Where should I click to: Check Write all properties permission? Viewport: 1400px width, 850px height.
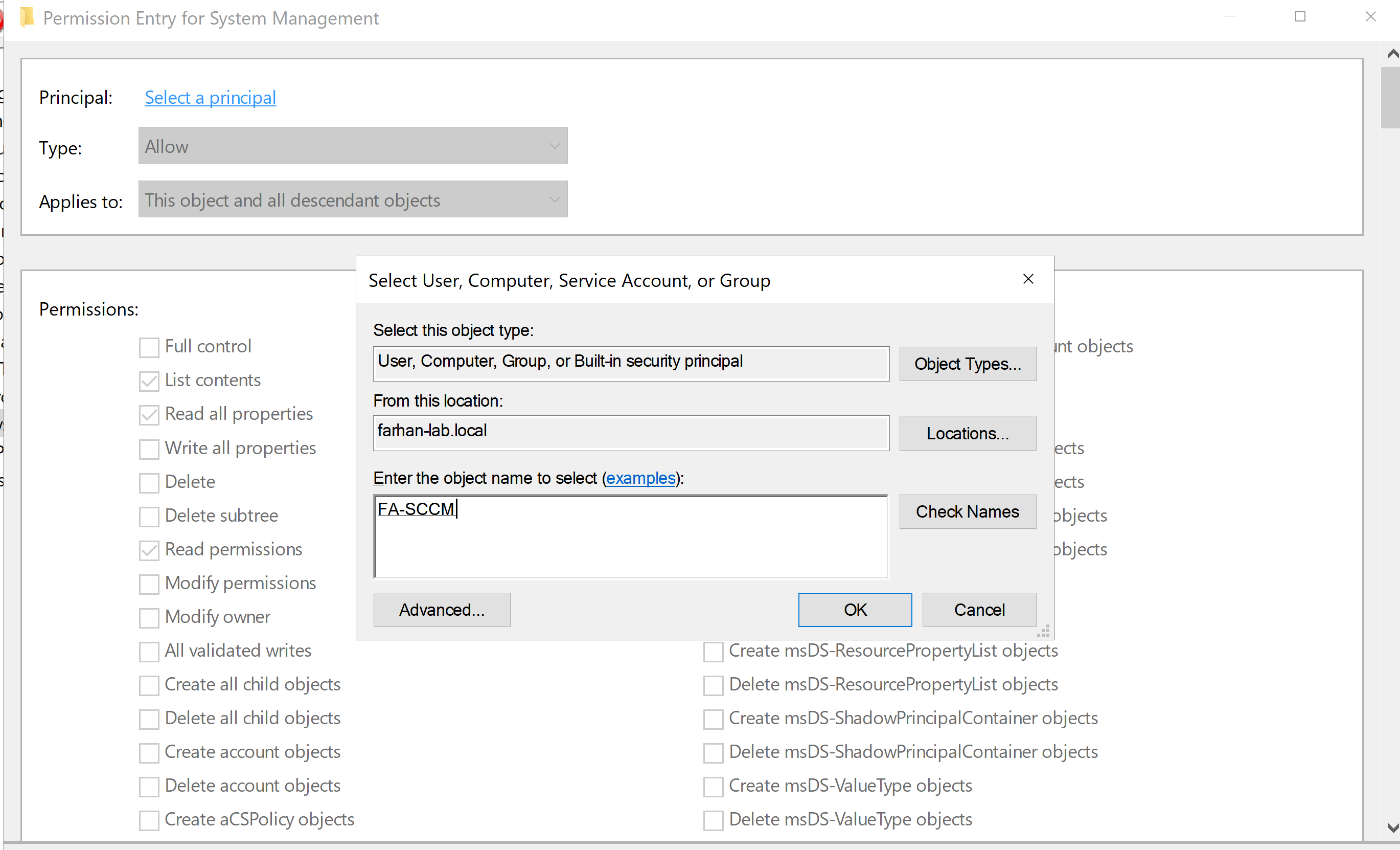tap(149, 449)
